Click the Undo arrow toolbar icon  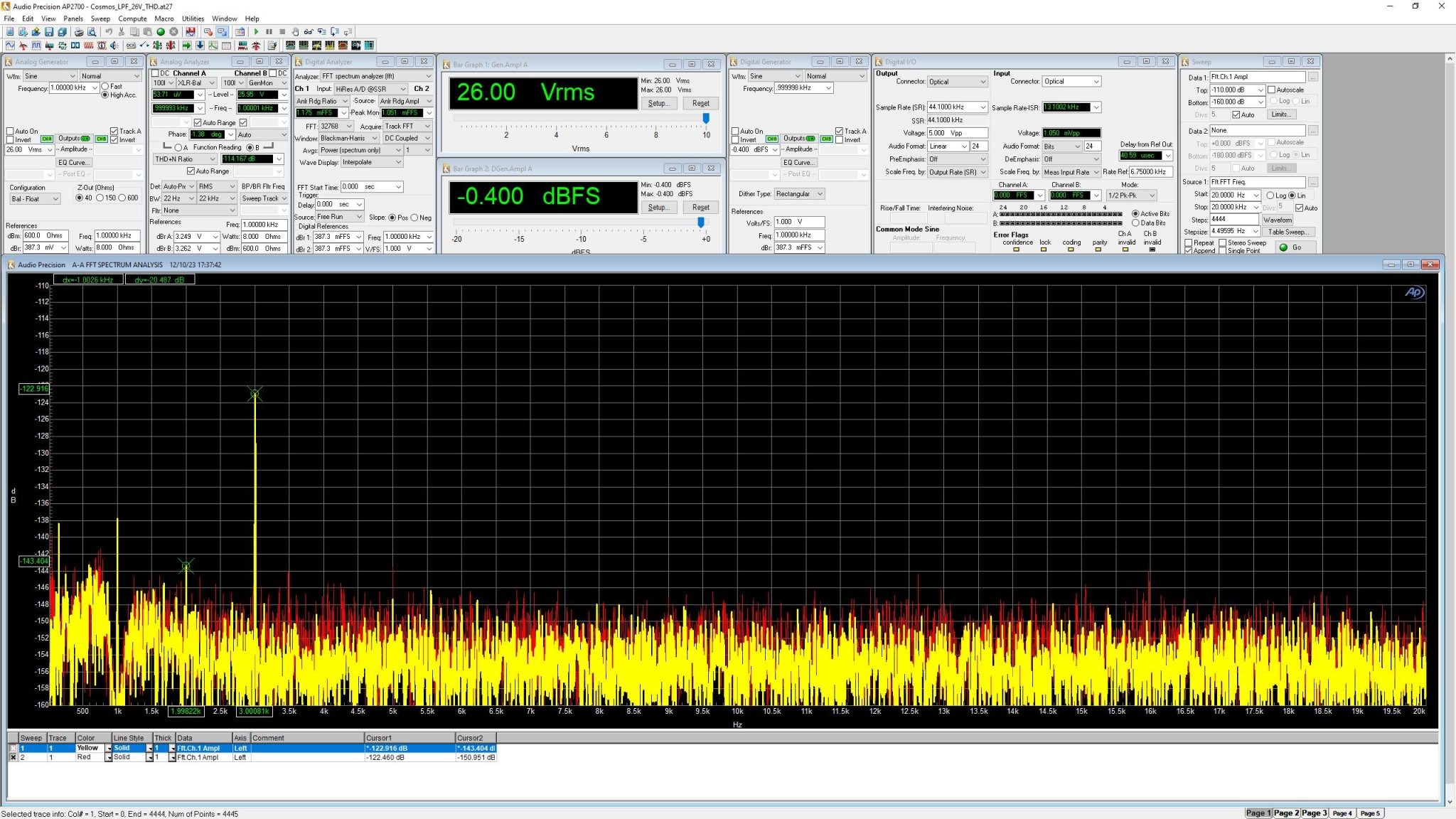coord(109,32)
